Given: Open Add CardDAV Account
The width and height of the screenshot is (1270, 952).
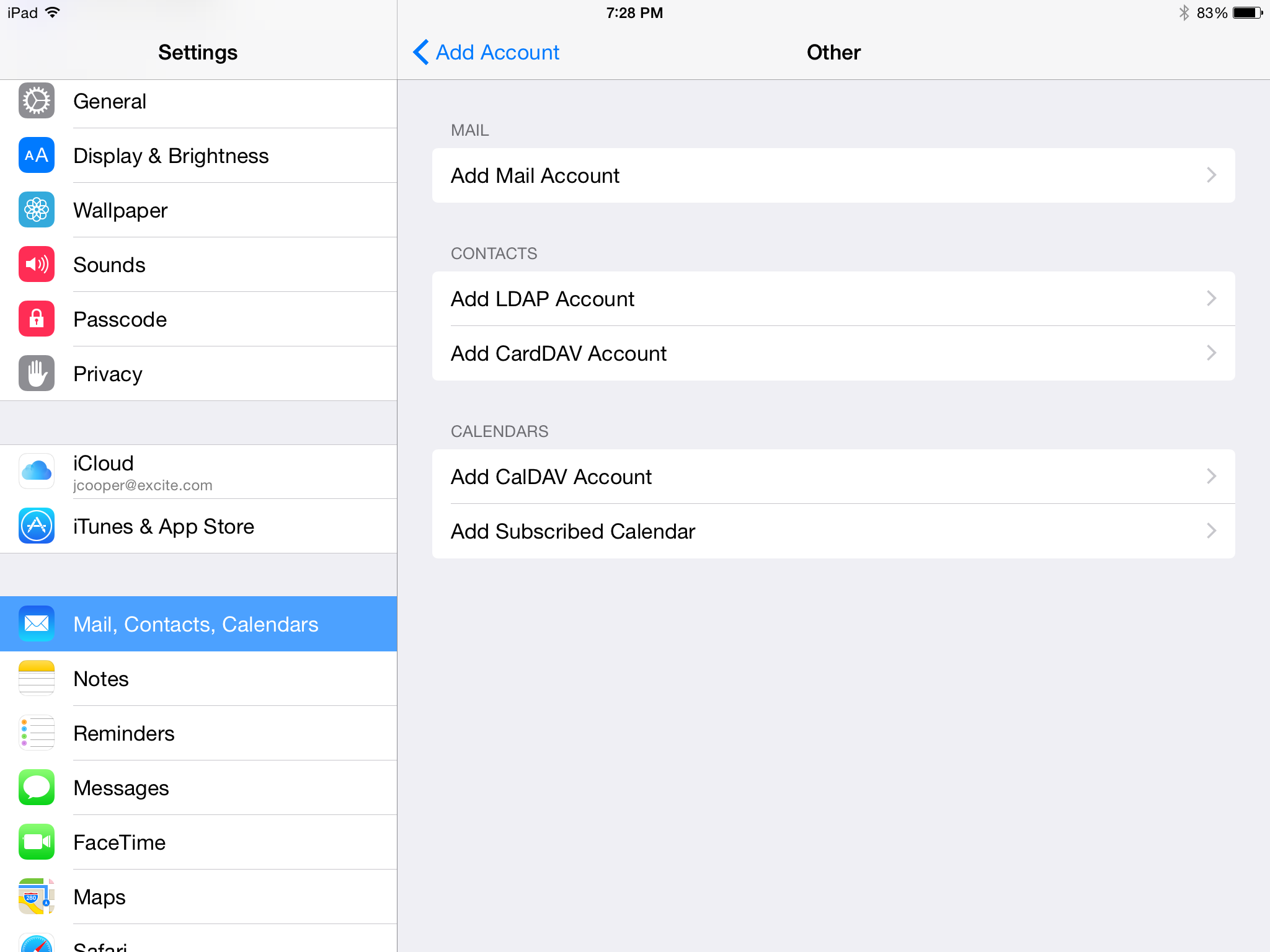Looking at the screenshot, I should tap(833, 353).
